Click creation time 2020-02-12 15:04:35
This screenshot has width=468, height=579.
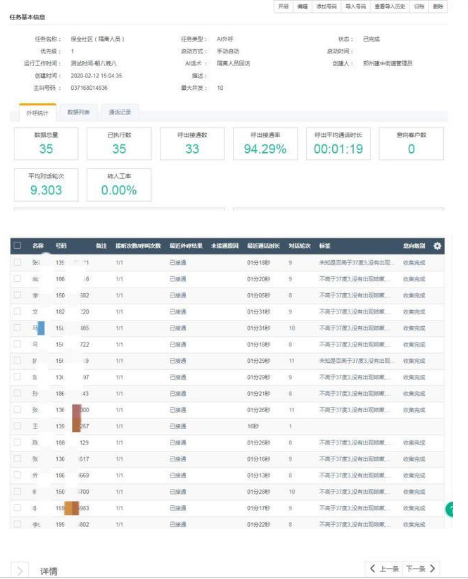[96, 76]
